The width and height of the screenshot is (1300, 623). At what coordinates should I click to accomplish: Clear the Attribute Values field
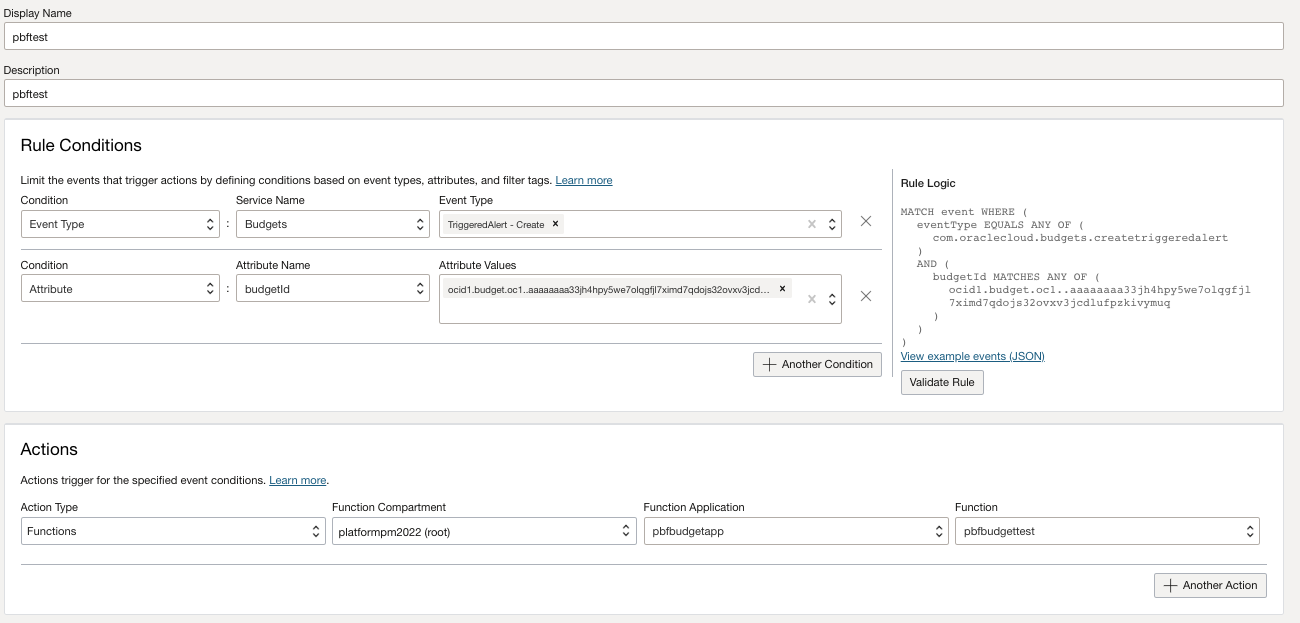point(811,297)
